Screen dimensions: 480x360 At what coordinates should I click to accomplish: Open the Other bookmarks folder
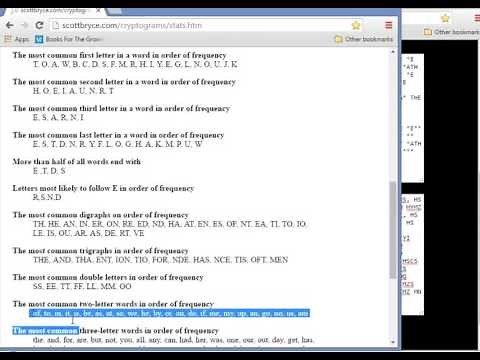coord(364,39)
